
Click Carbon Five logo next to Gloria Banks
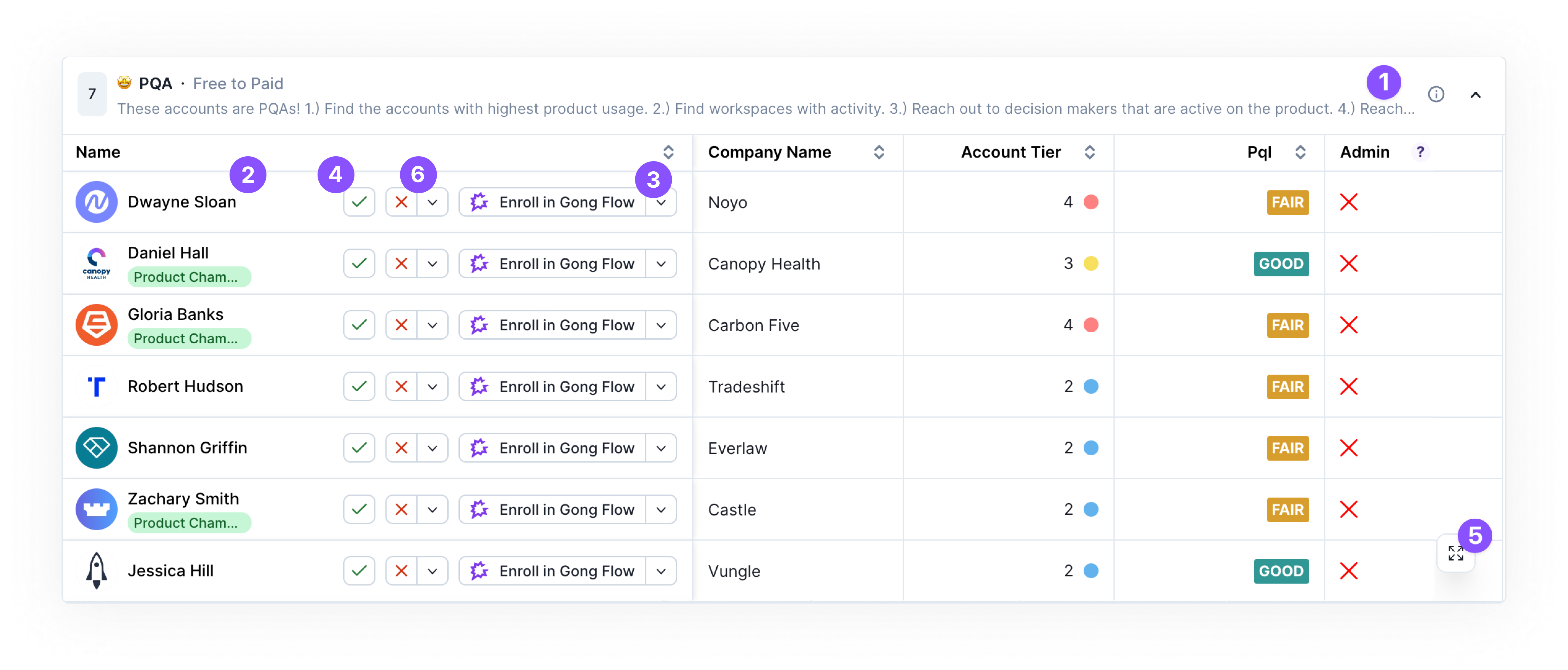pos(96,325)
